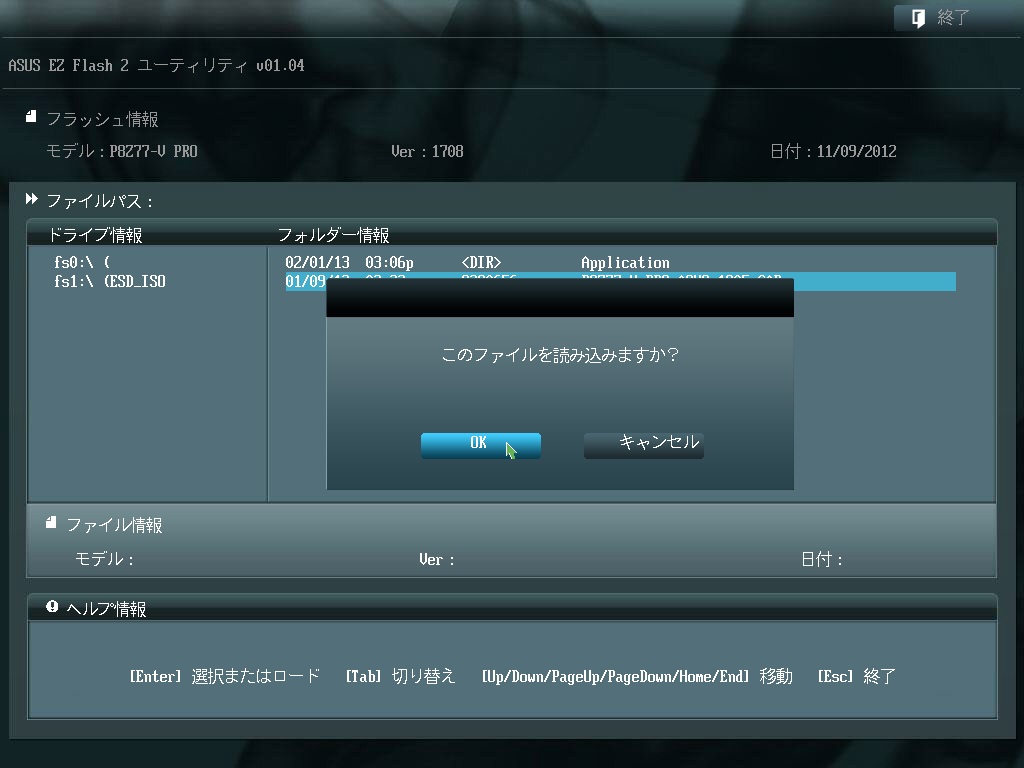Dismiss the dialog with キャンセル
The width and height of the screenshot is (1024, 768).
[643, 445]
